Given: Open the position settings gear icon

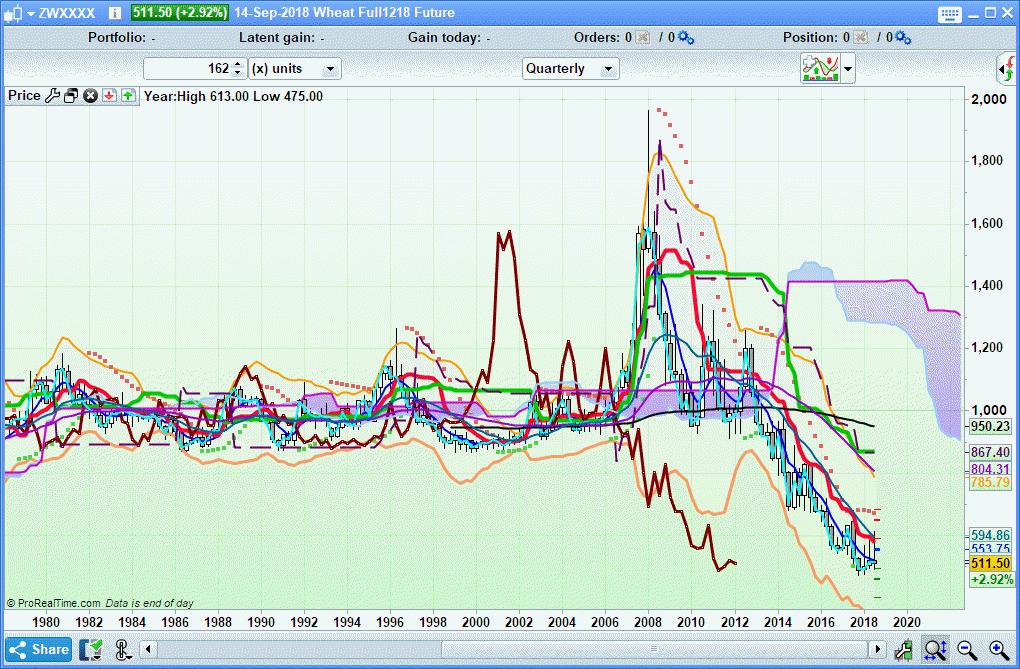Looking at the screenshot, I should click(903, 38).
